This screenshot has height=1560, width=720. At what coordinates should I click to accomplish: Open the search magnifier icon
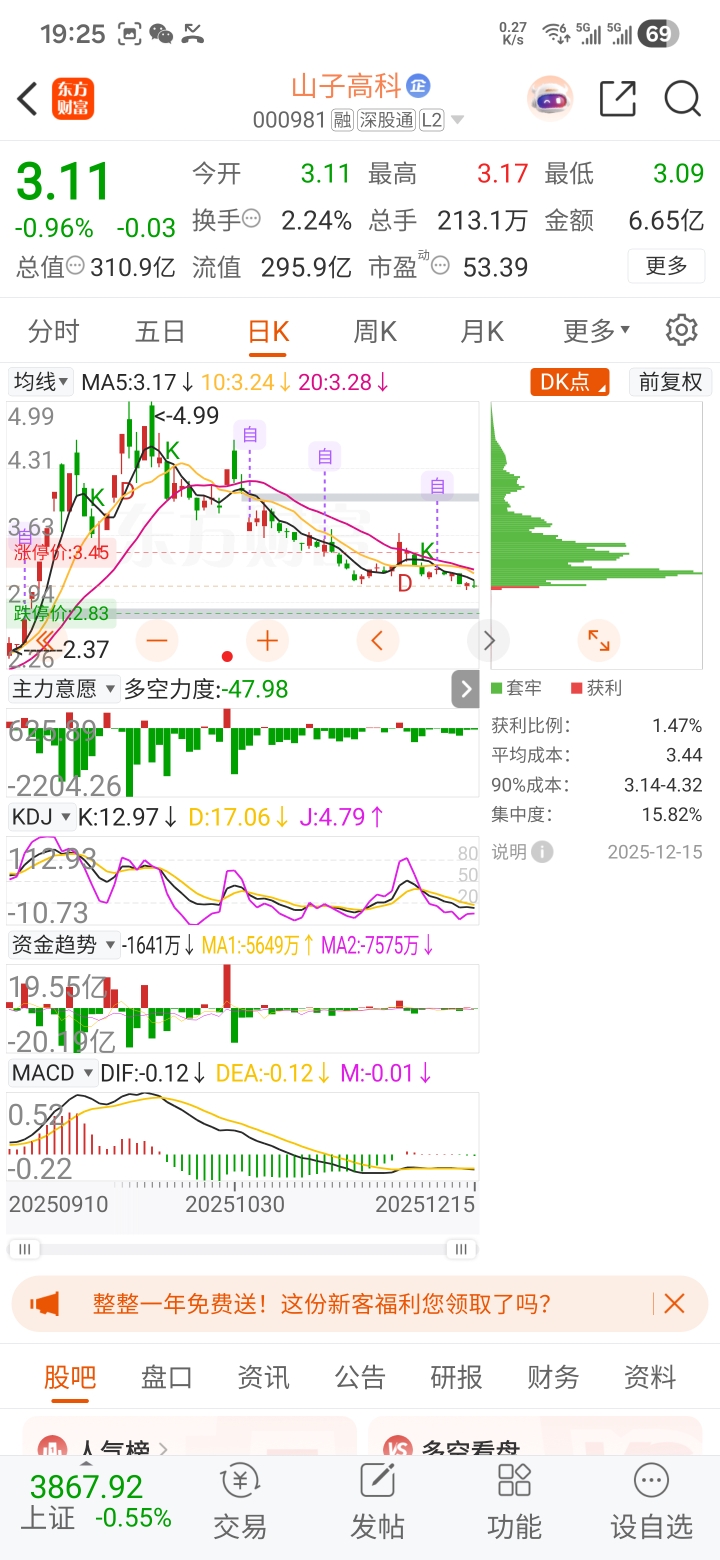pos(682,99)
